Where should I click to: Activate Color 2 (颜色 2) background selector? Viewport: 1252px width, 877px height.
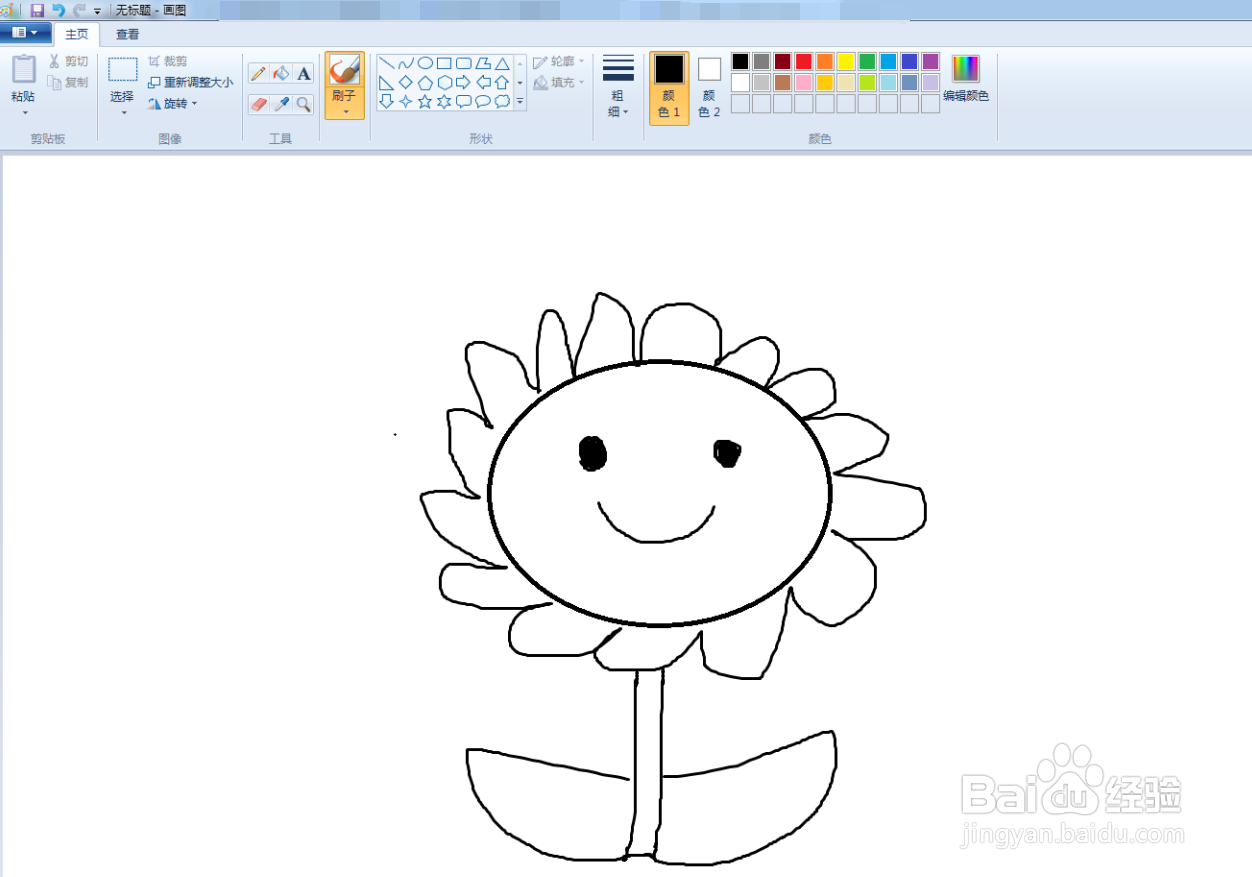tap(709, 88)
